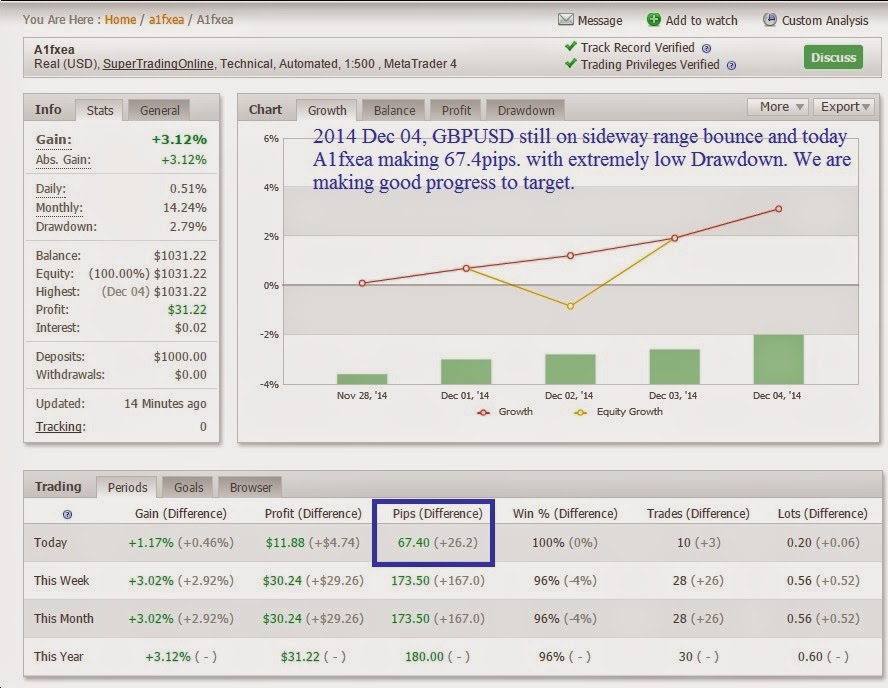
Task: Click This Year pips 180.00
Action: pyautogui.click(x=424, y=657)
